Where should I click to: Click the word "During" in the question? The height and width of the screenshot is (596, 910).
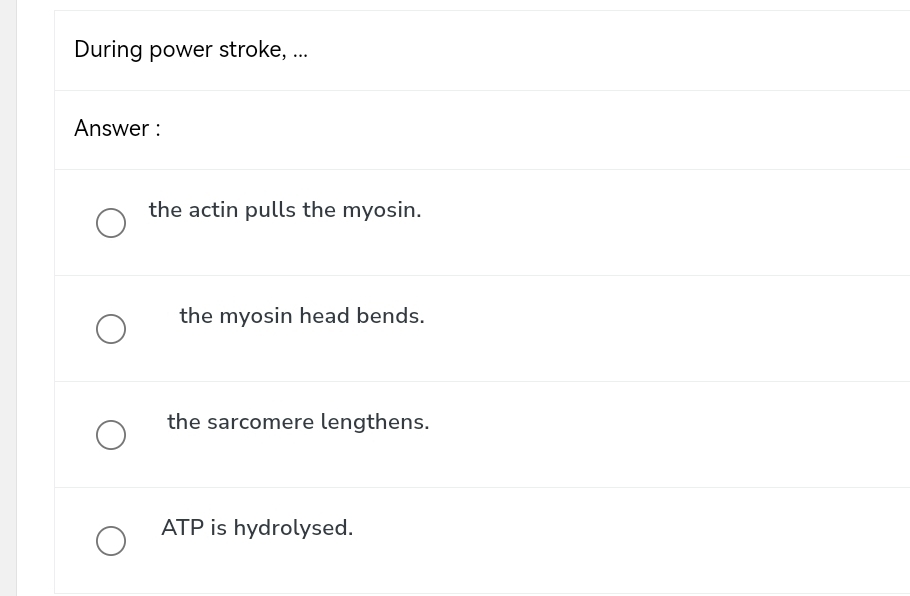click(108, 50)
